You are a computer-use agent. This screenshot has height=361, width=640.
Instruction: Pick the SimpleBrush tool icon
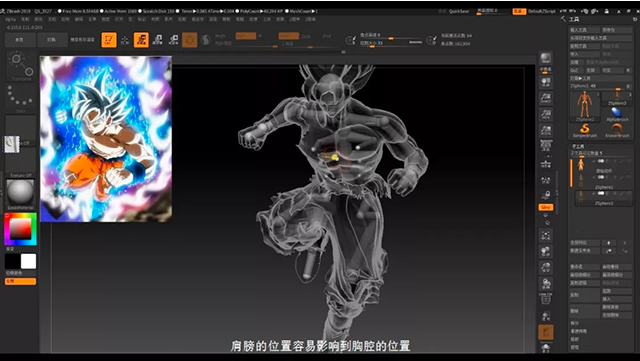(584, 131)
